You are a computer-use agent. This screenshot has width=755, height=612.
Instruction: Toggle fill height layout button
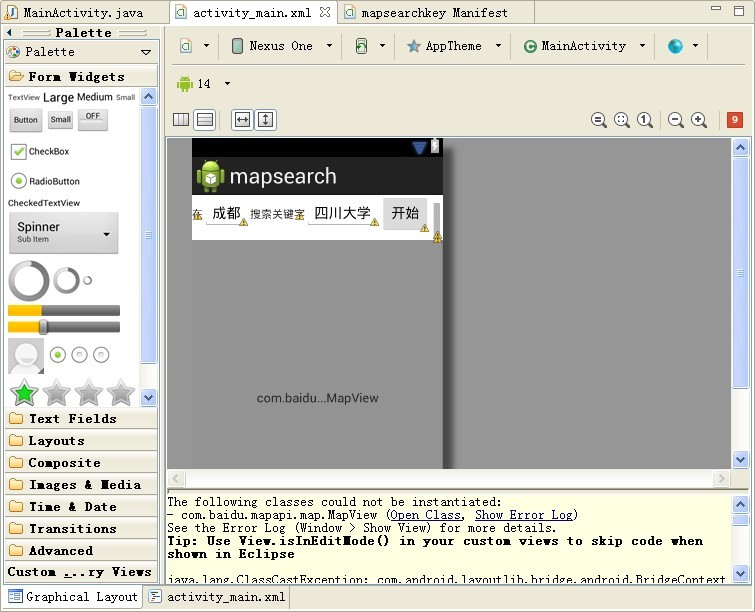265,119
